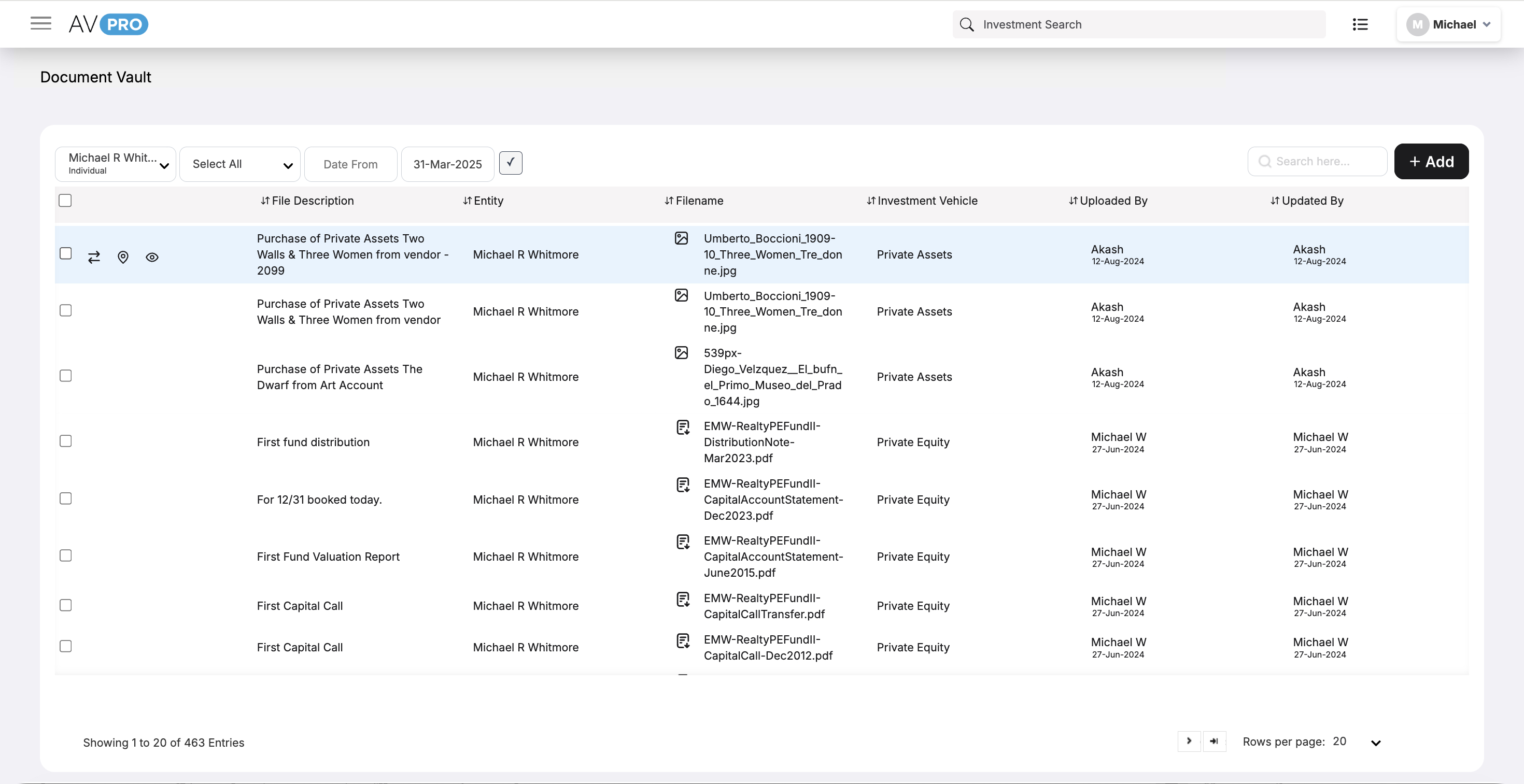Viewport: 1524px width, 784px height.
Task: Check the First fund distribution row checkbox
Action: pos(66,441)
